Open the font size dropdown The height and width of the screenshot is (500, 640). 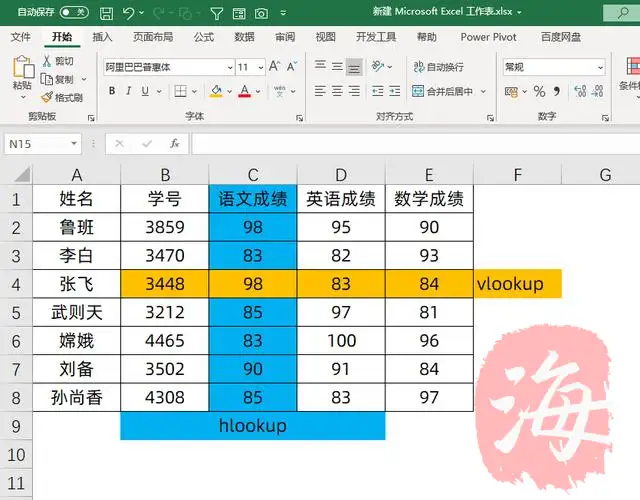(258, 67)
